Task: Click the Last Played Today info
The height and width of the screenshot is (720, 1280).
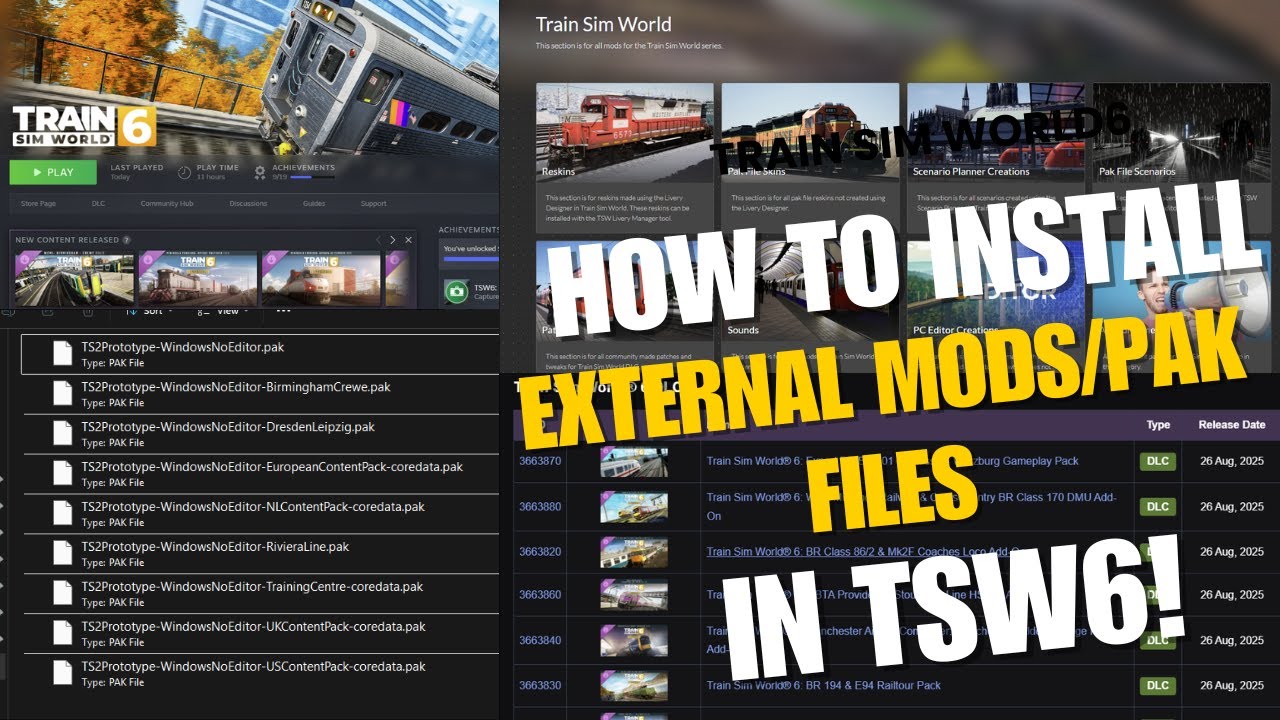Action: 136,172
